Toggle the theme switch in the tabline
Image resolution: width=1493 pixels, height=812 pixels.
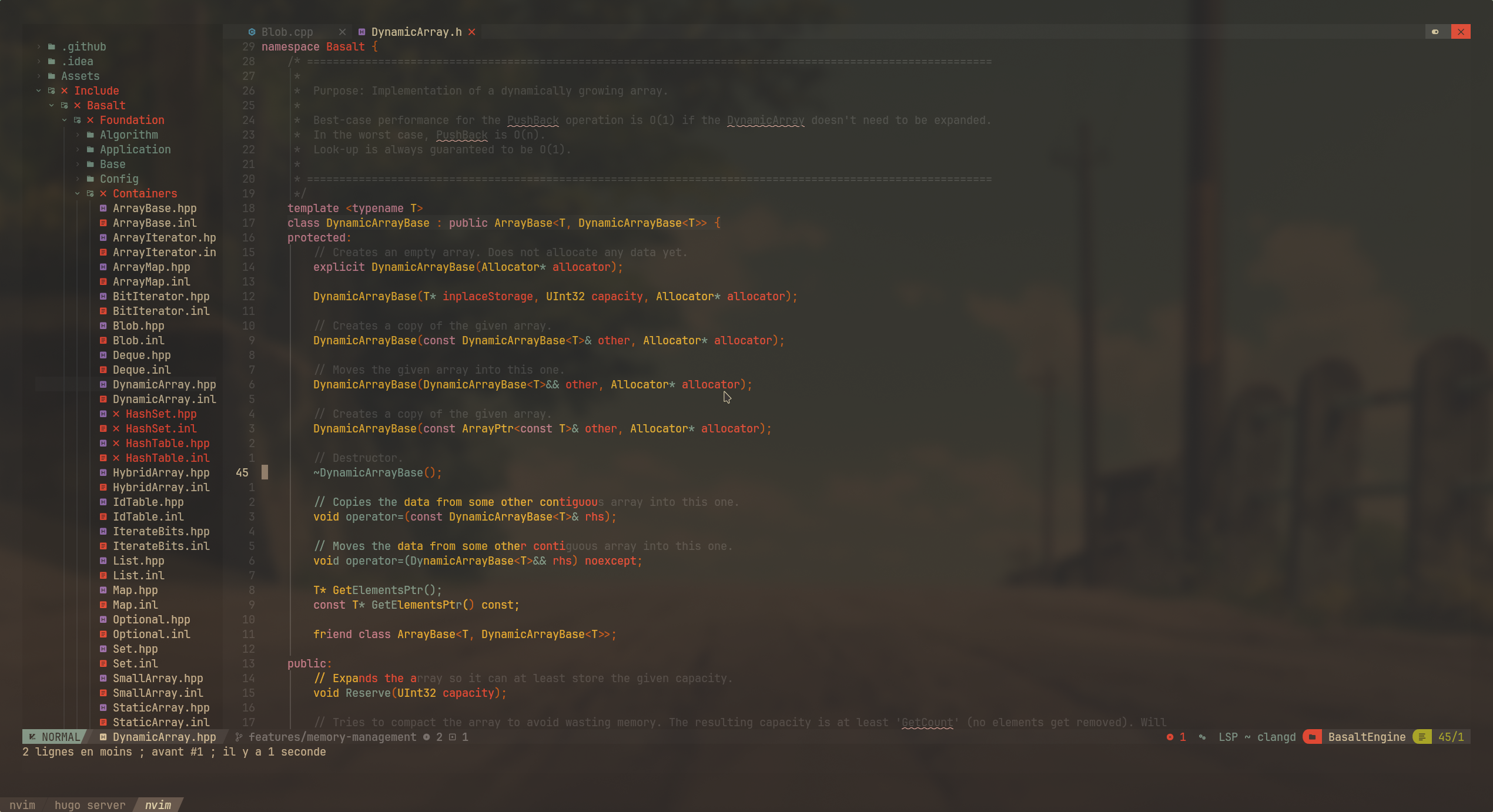1435,32
